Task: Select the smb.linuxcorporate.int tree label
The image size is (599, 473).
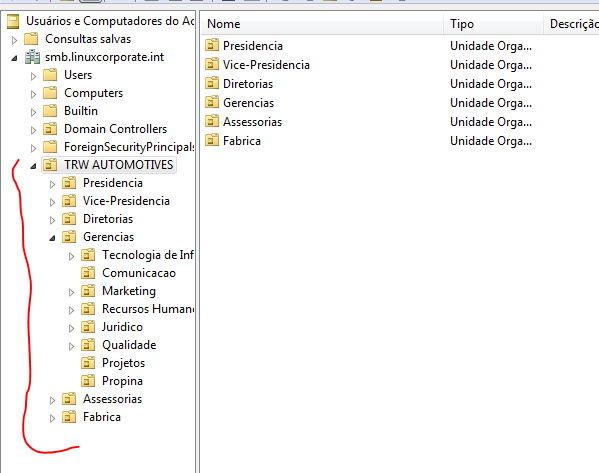Action: point(104,57)
